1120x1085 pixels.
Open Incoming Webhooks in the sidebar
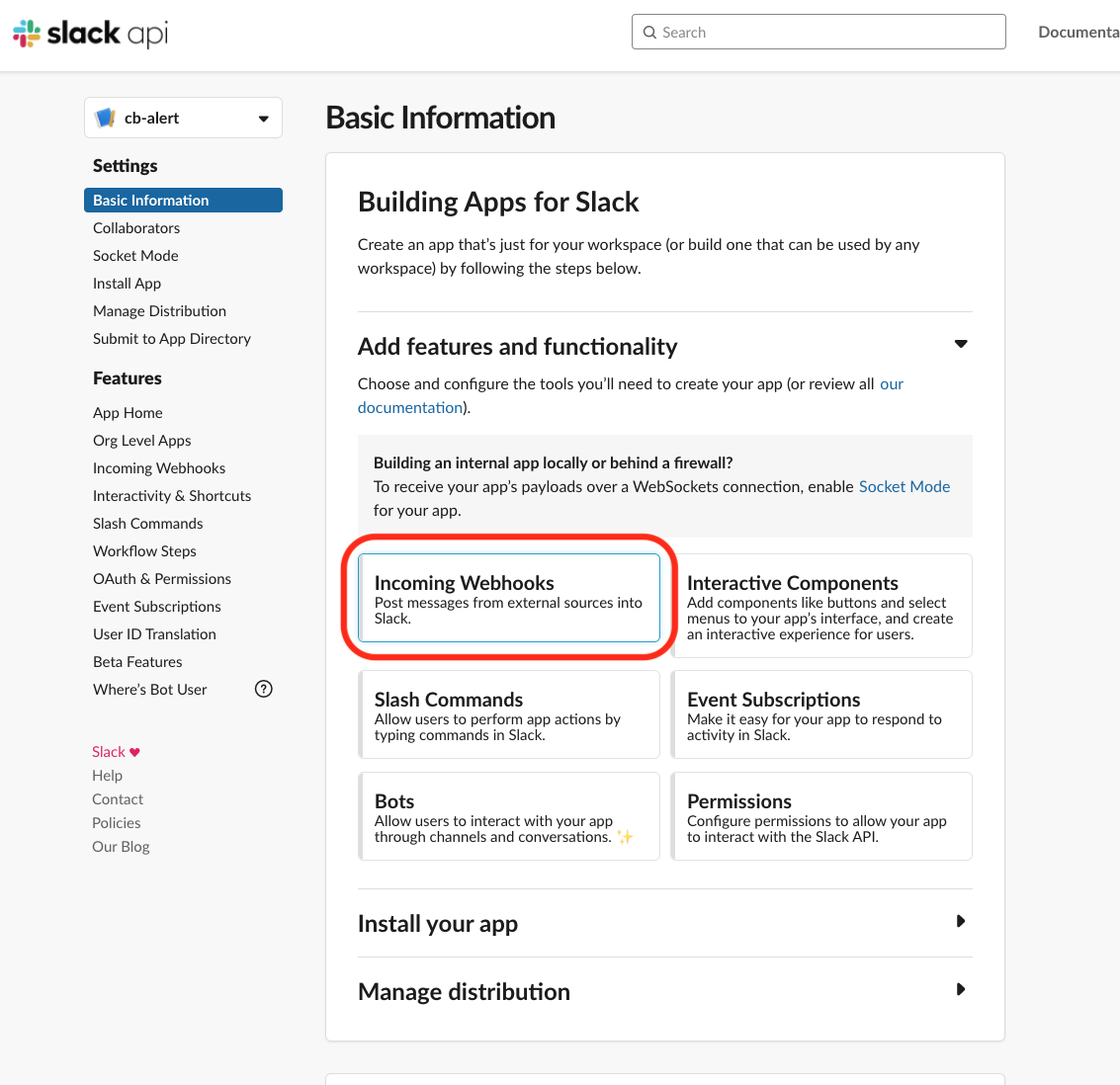click(x=159, y=468)
